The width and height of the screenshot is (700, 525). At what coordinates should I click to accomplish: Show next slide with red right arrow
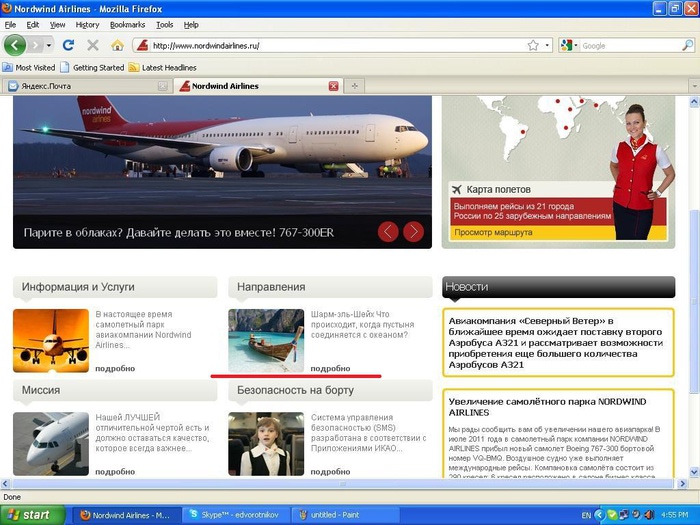[x=413, y=232]
